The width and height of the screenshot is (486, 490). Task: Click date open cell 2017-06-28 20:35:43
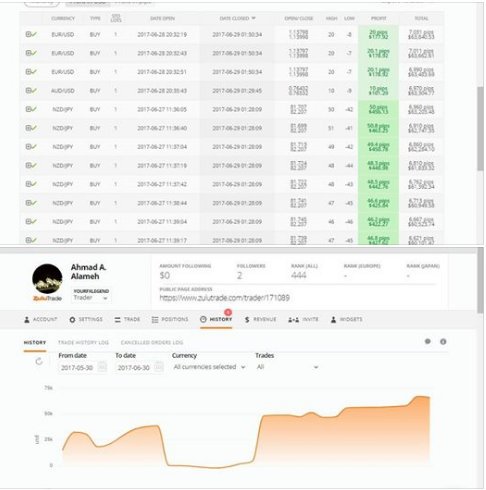(x=162, y=90)
